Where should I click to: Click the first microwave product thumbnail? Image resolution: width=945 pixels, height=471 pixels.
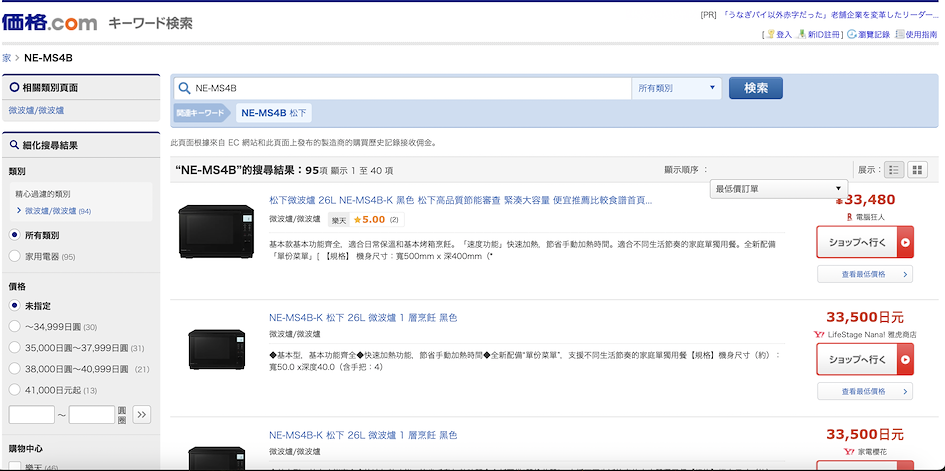pos(216,232)
